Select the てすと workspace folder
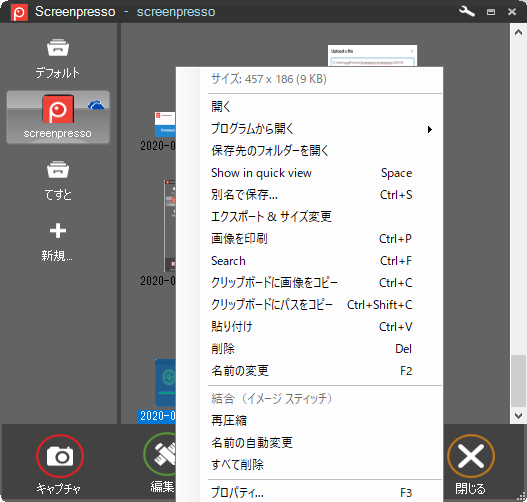The height and width of the screenshot is (502, 527). coord(58,181)
